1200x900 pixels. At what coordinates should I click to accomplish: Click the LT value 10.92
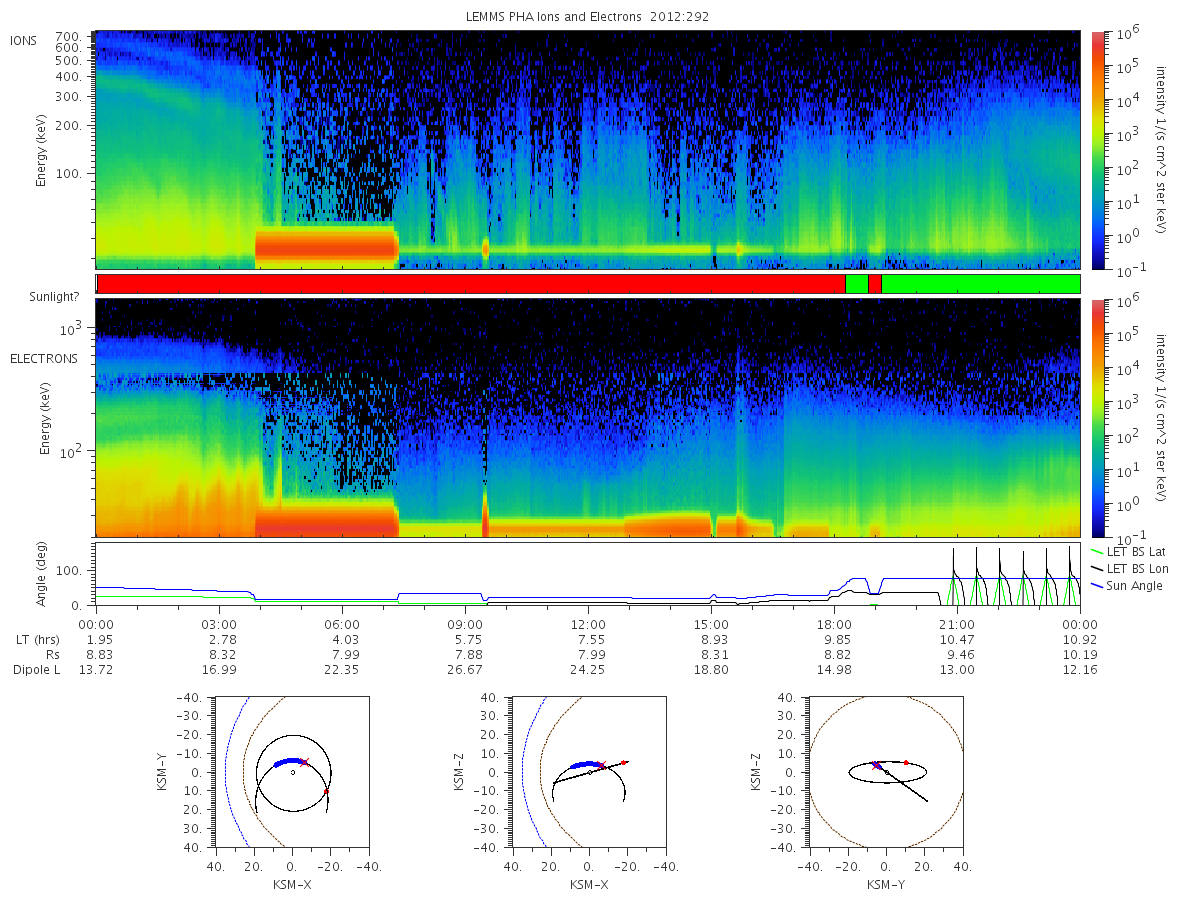(x=1080, y=638)
